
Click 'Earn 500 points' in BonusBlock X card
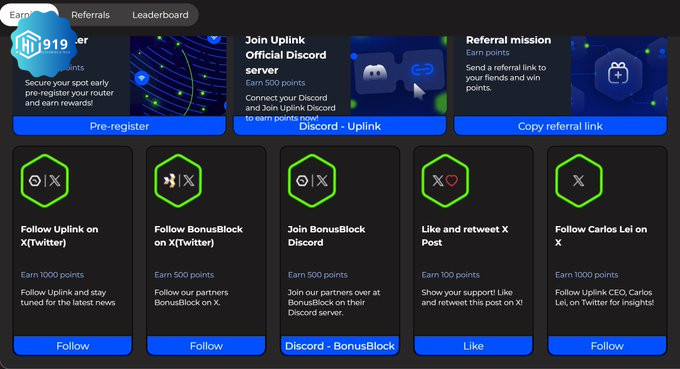184,275
